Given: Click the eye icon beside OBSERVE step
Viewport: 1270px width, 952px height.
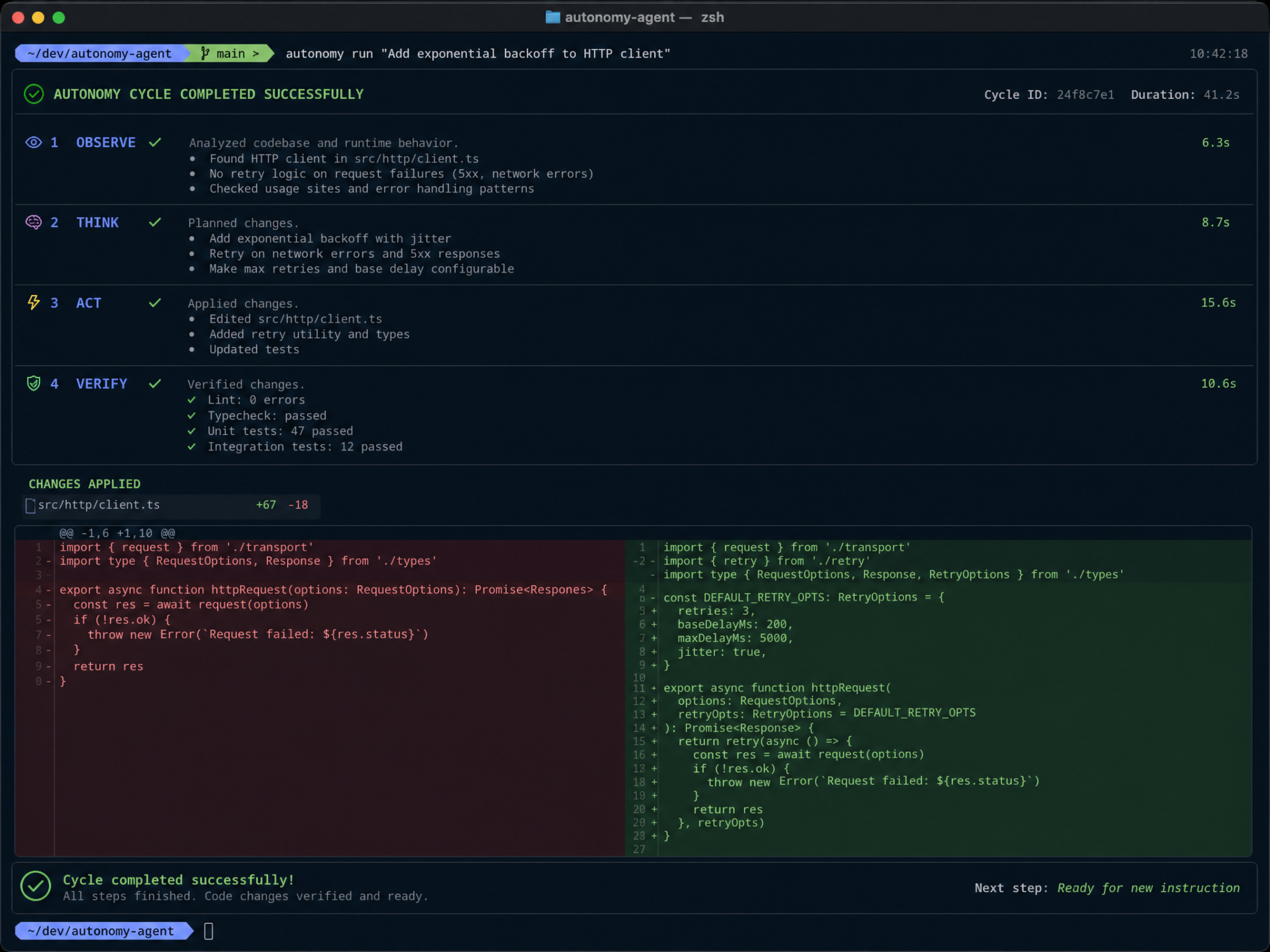Looking at the screenshot, I should coord(33,143).
